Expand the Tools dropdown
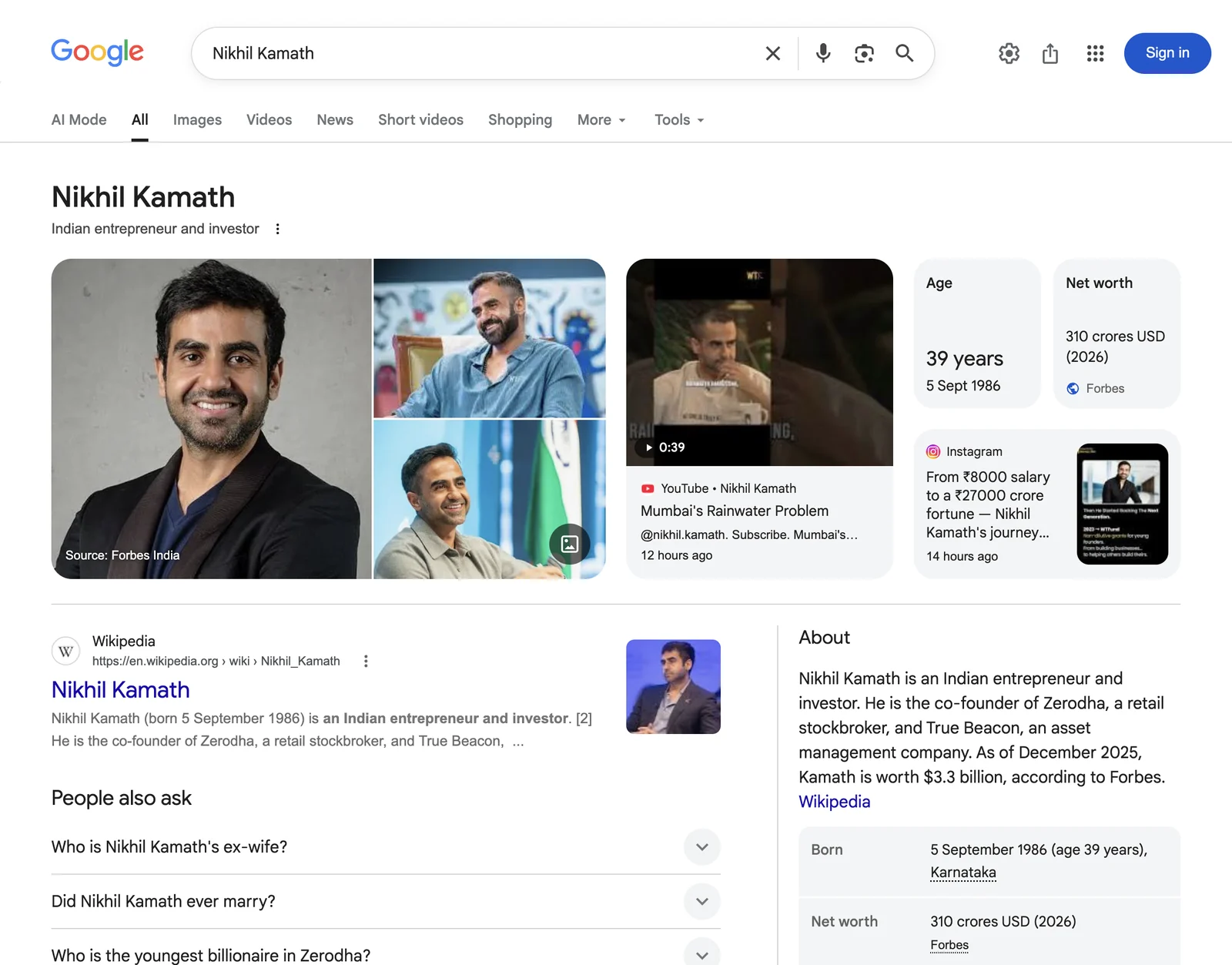This screenshot has height=965, width=1232. [679, 119]
